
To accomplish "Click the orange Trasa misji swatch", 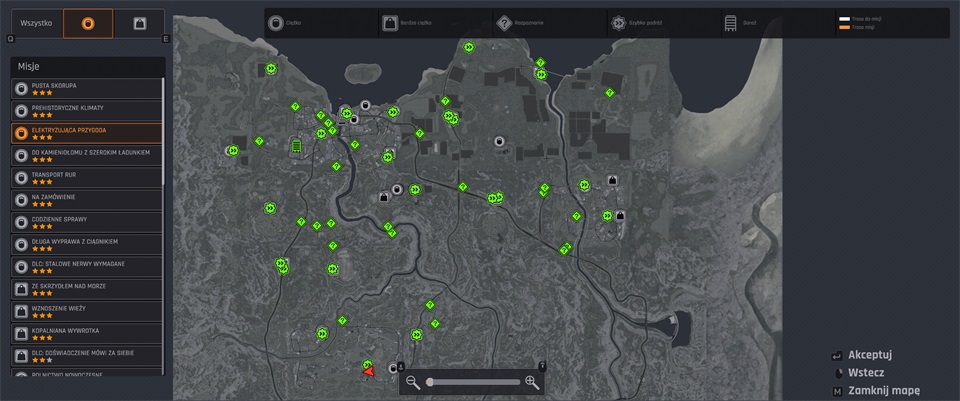I will (843, 27).
